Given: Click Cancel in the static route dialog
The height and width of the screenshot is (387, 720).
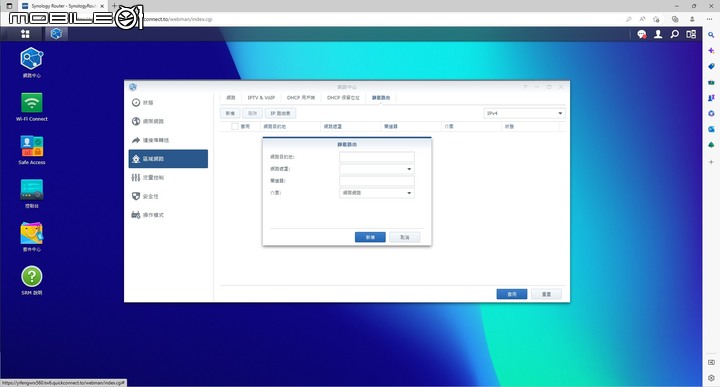Looking at the screenshot, I should (405, 237).
